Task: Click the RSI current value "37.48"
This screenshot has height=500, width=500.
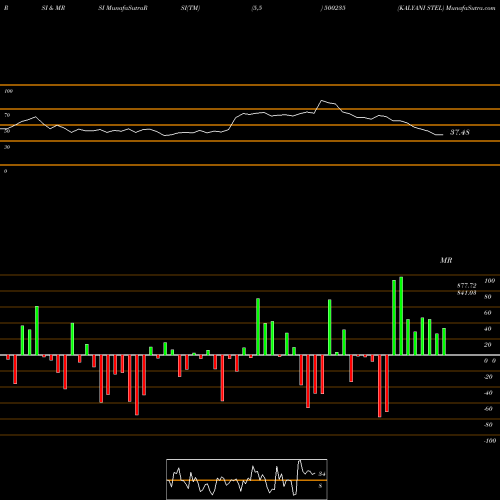Action: [460, 132]
